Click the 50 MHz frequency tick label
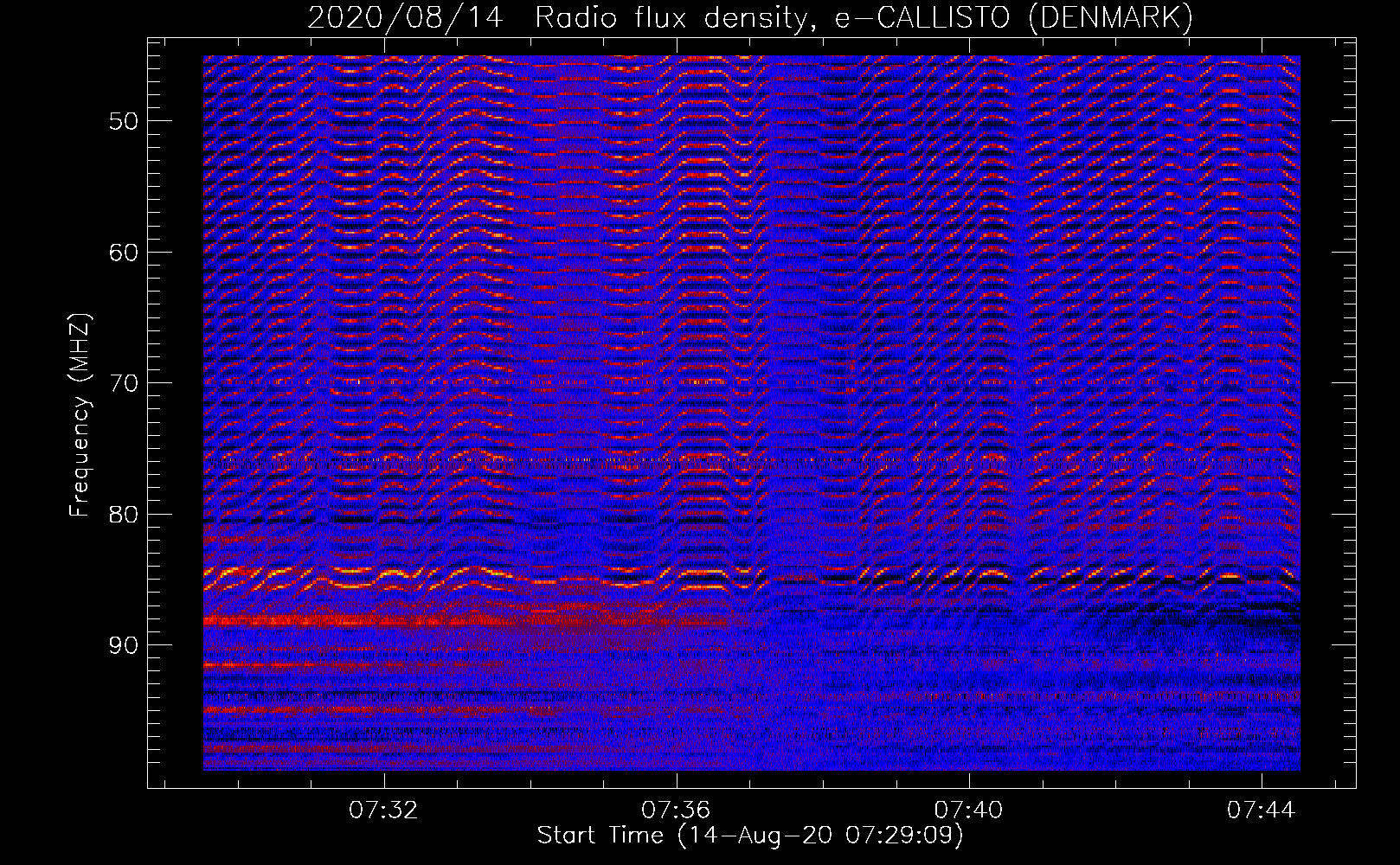The height and width of the screenshot is (865, 1400). [124, 120]
